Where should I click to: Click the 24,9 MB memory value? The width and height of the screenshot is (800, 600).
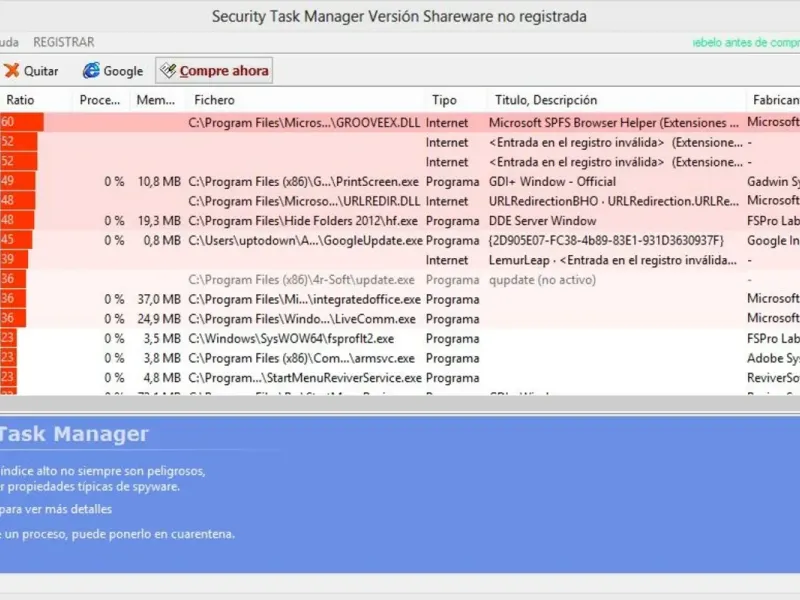click(159, 319)
